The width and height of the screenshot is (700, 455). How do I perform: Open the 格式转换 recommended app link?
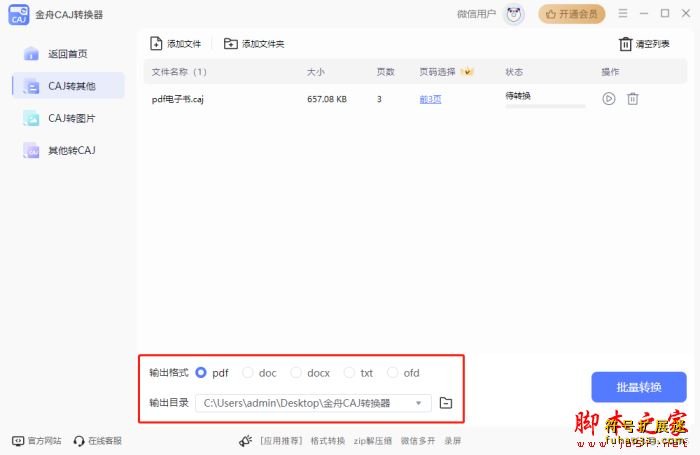(328, 441)
